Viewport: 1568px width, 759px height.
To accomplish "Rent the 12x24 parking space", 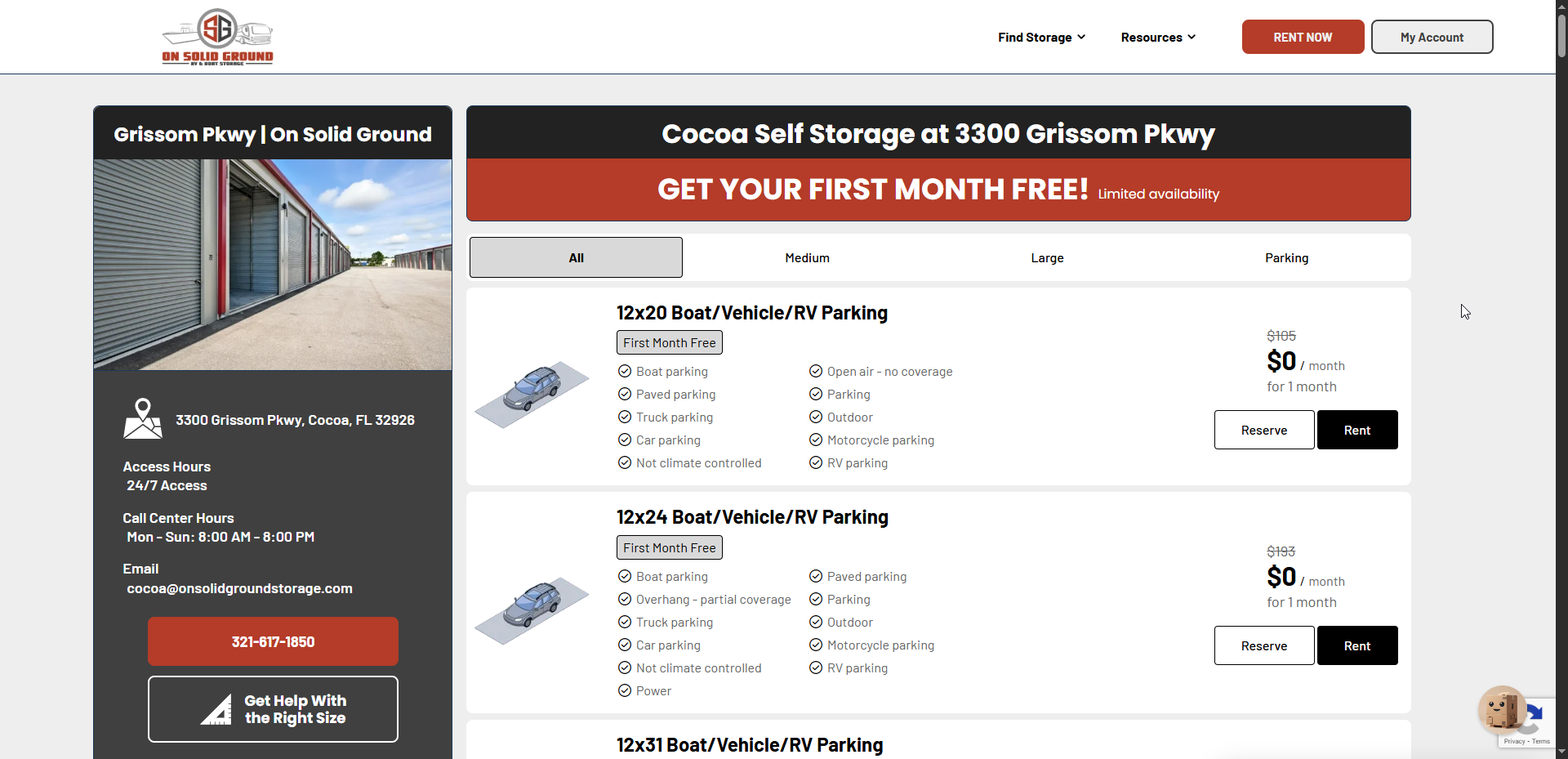I will pos(1356,645).
